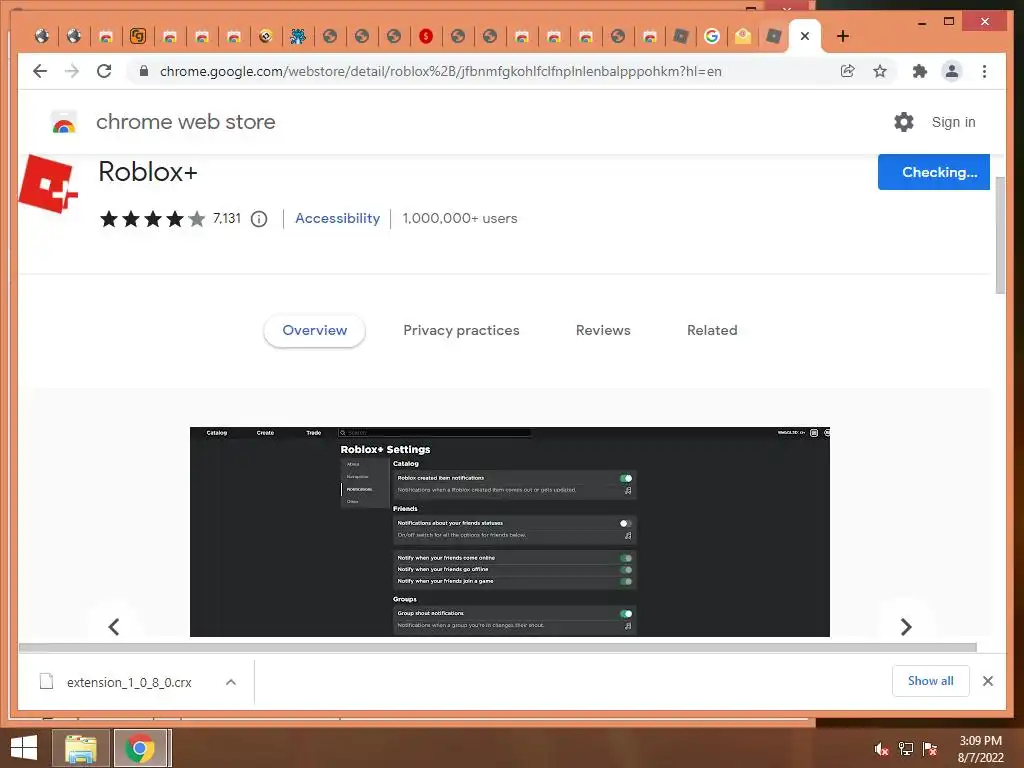Click the Roblox+ title text
Screen dimensions: 1024x768
click(148, 172)
